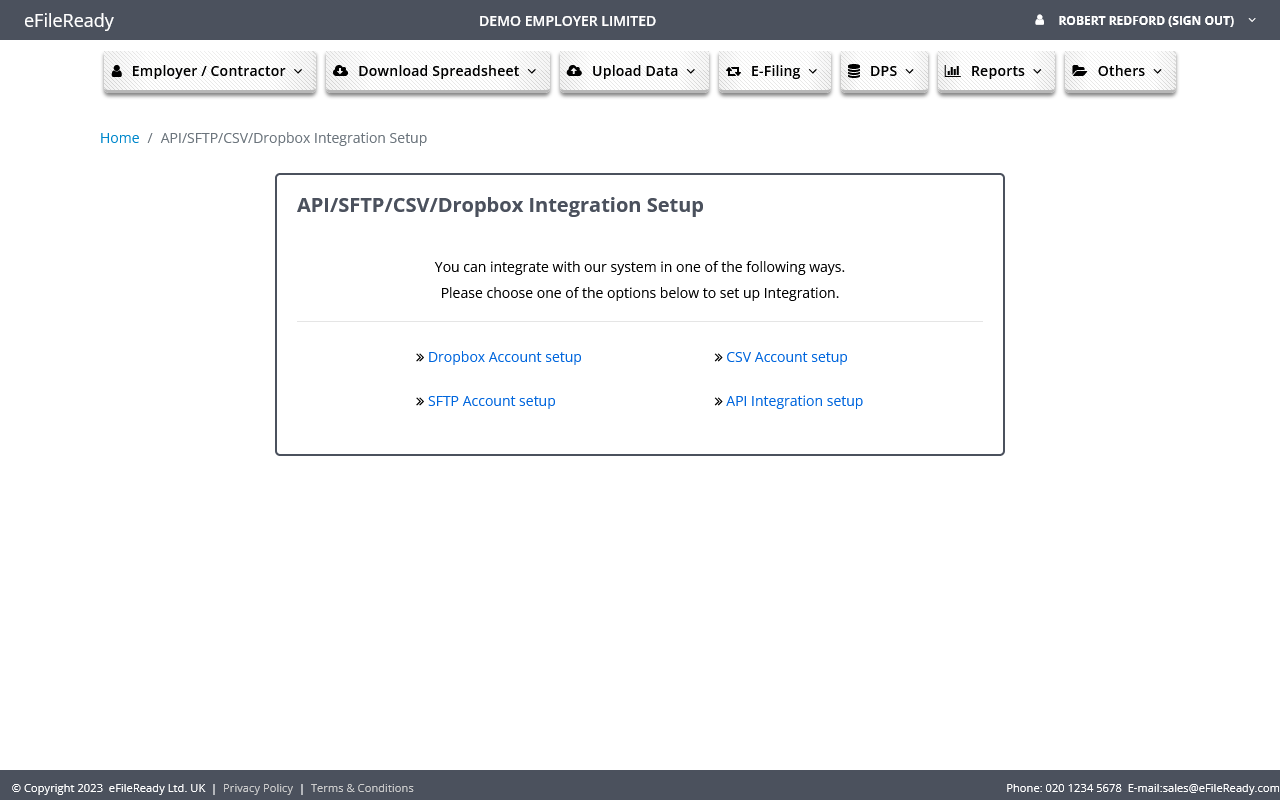Click "Please choose one of the options" sentence
The height and width of the screenshot is (800, 1280).
coord(640,293)
